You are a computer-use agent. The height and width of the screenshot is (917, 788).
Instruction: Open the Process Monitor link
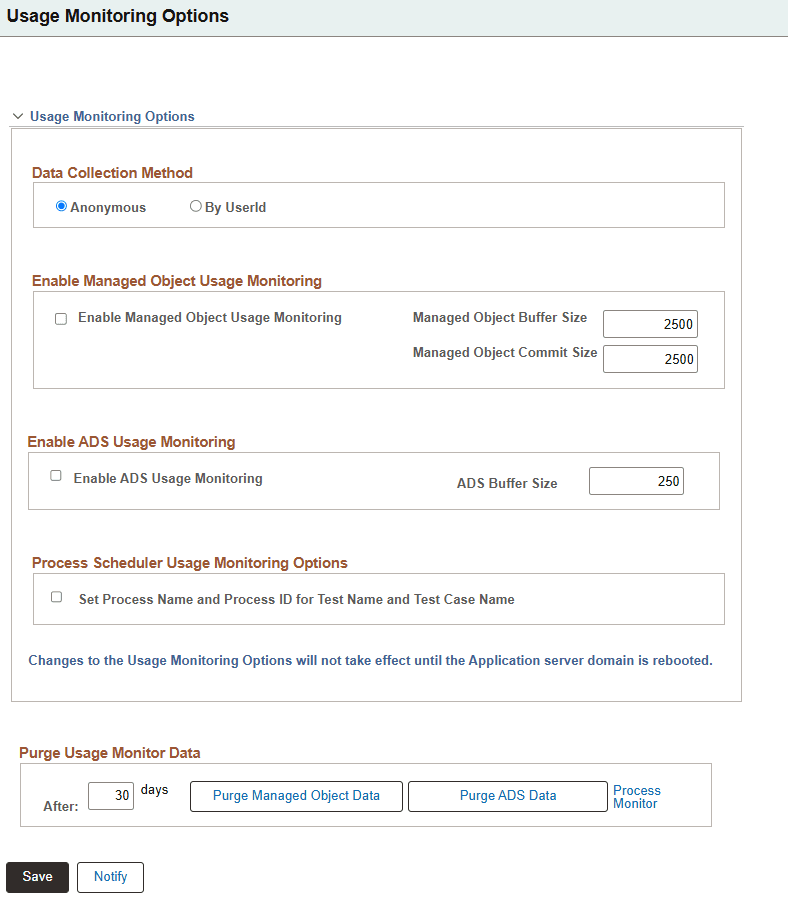click(x=637, y=796)
